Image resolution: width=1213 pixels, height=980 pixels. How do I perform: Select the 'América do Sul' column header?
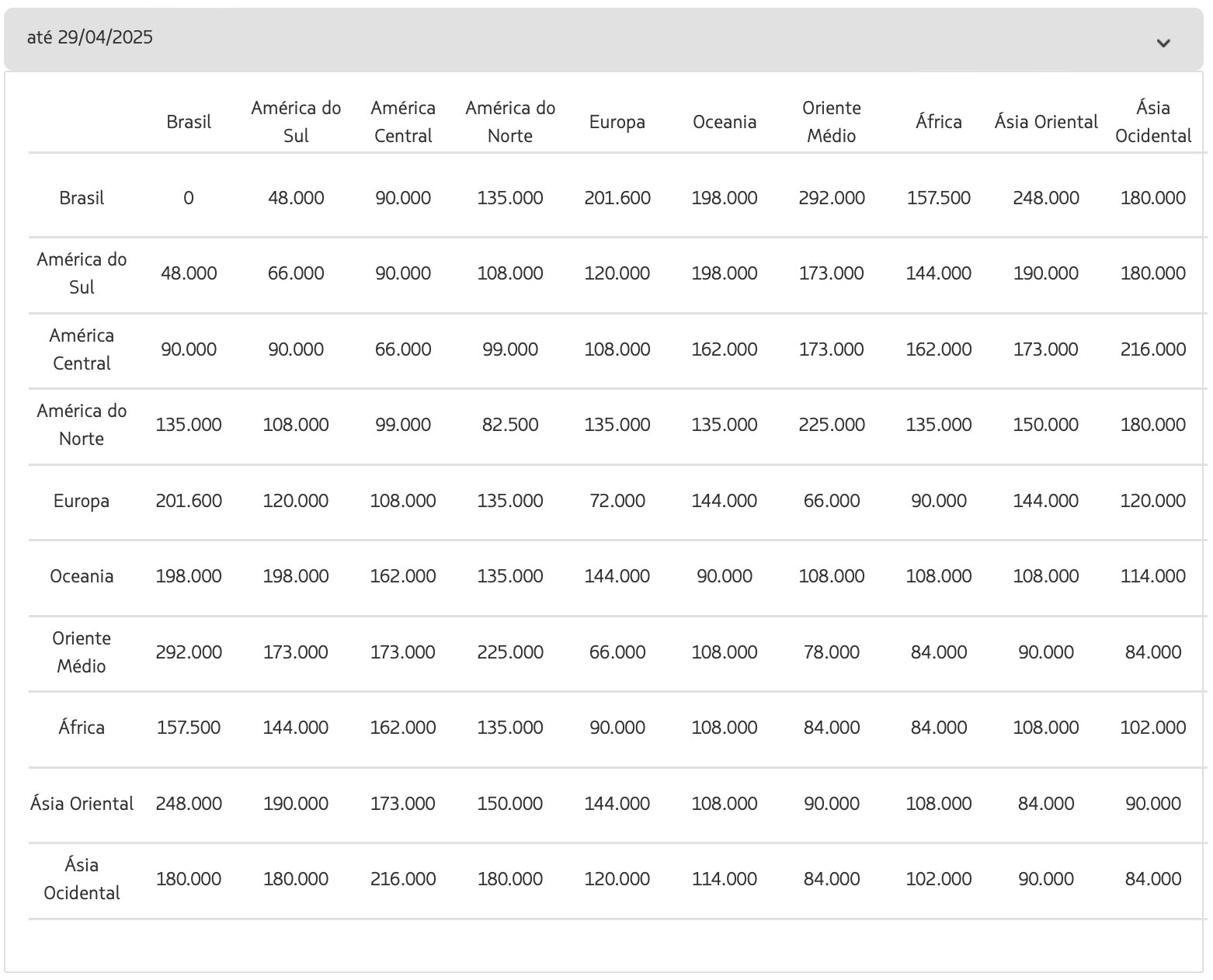296,122
